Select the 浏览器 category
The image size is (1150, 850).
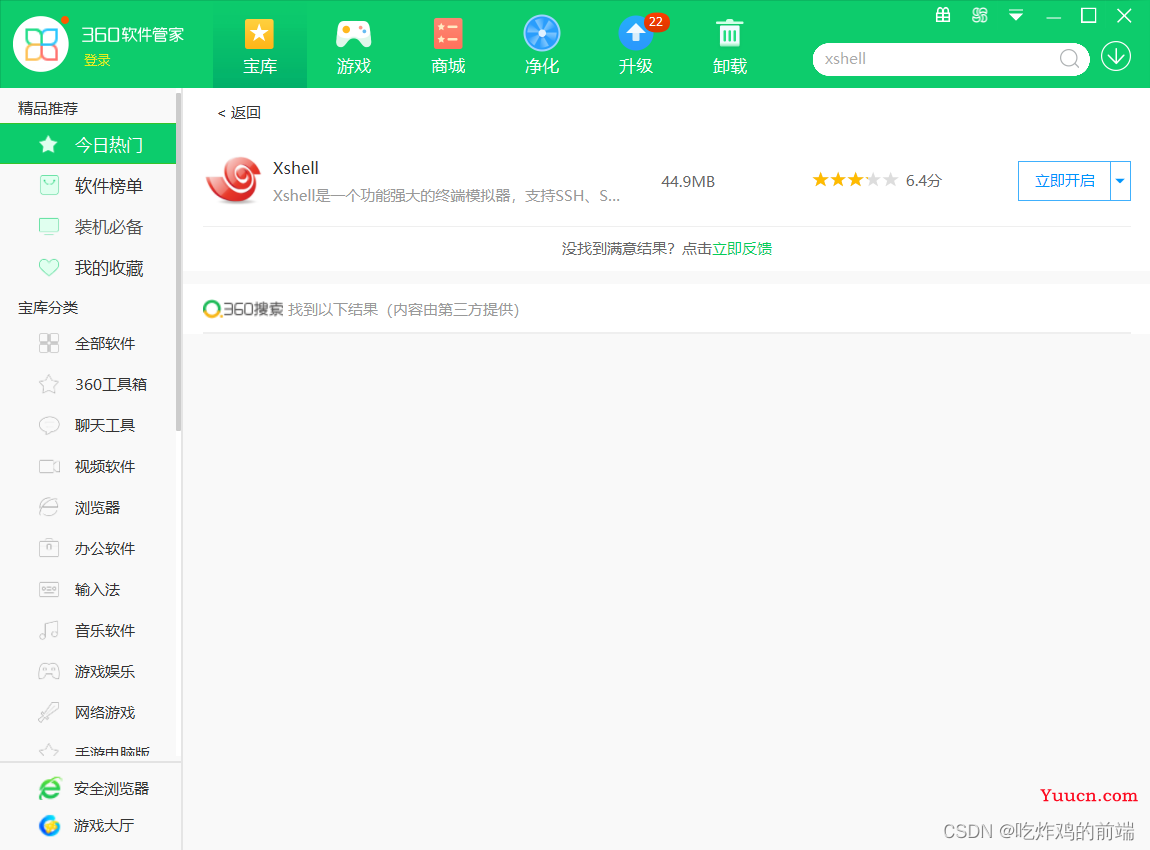pos(88,508)
